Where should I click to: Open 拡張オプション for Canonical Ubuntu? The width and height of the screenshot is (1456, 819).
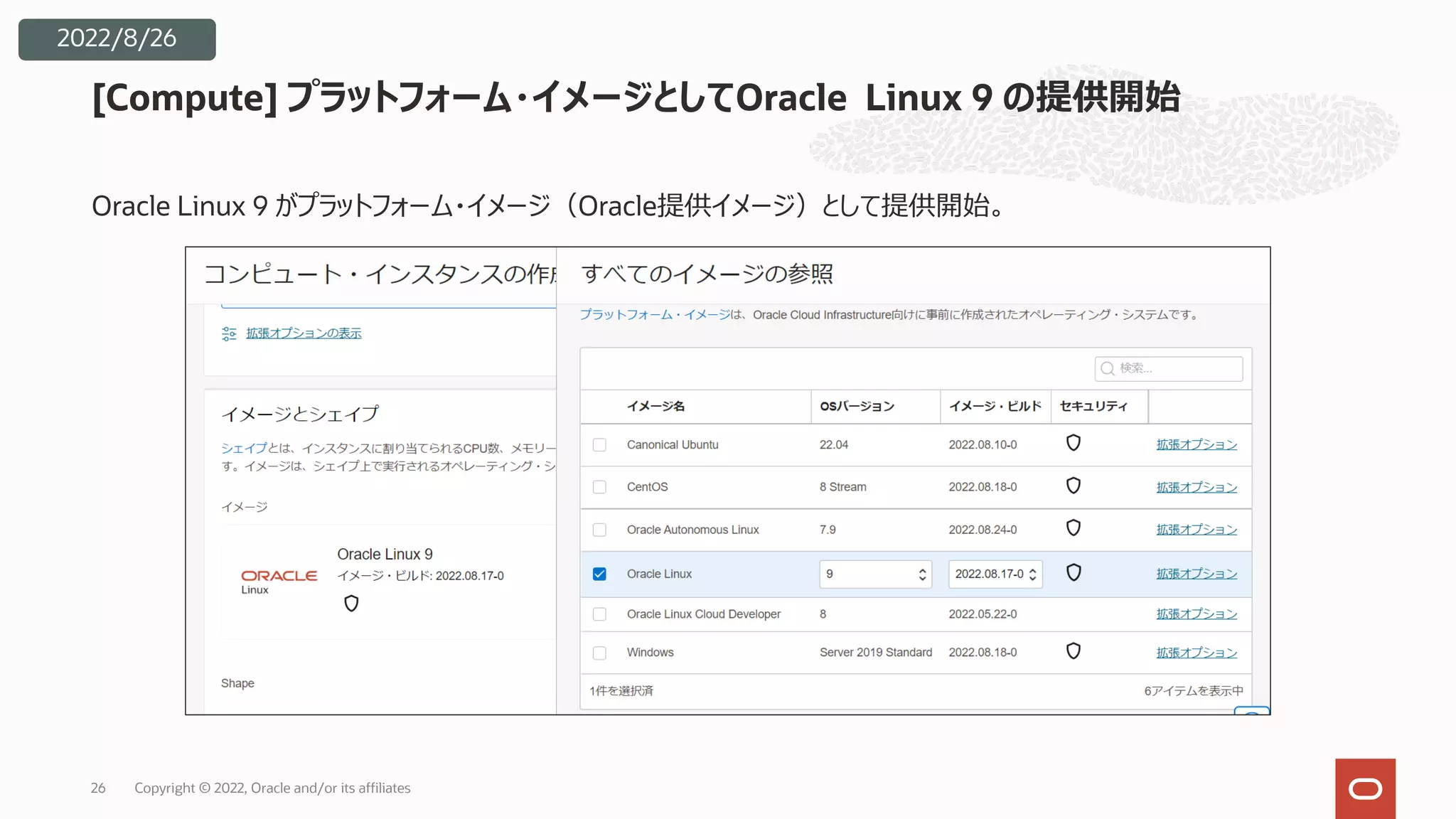click(x=1197, y=444)
